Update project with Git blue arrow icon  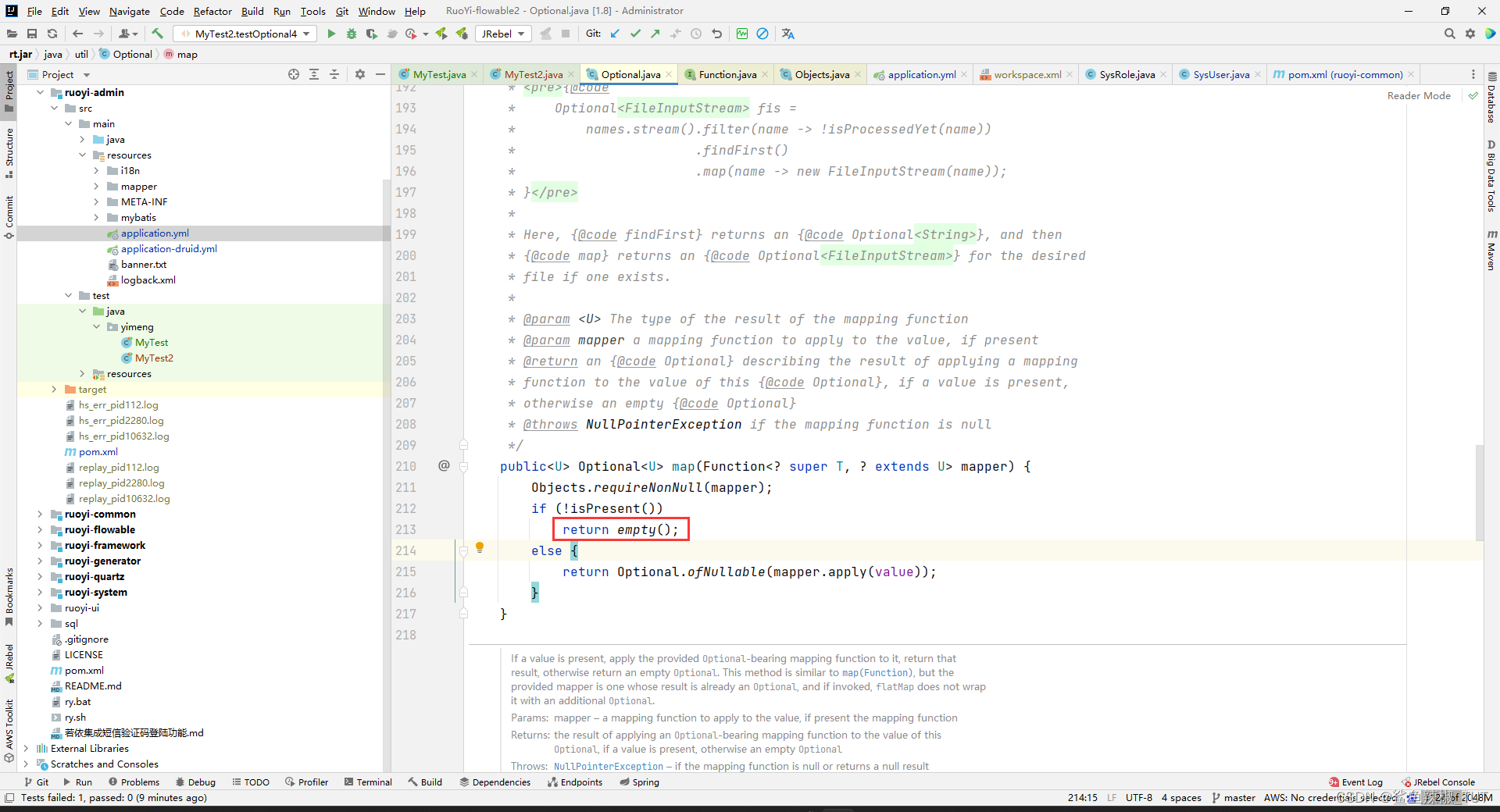[x=615, y=34]
